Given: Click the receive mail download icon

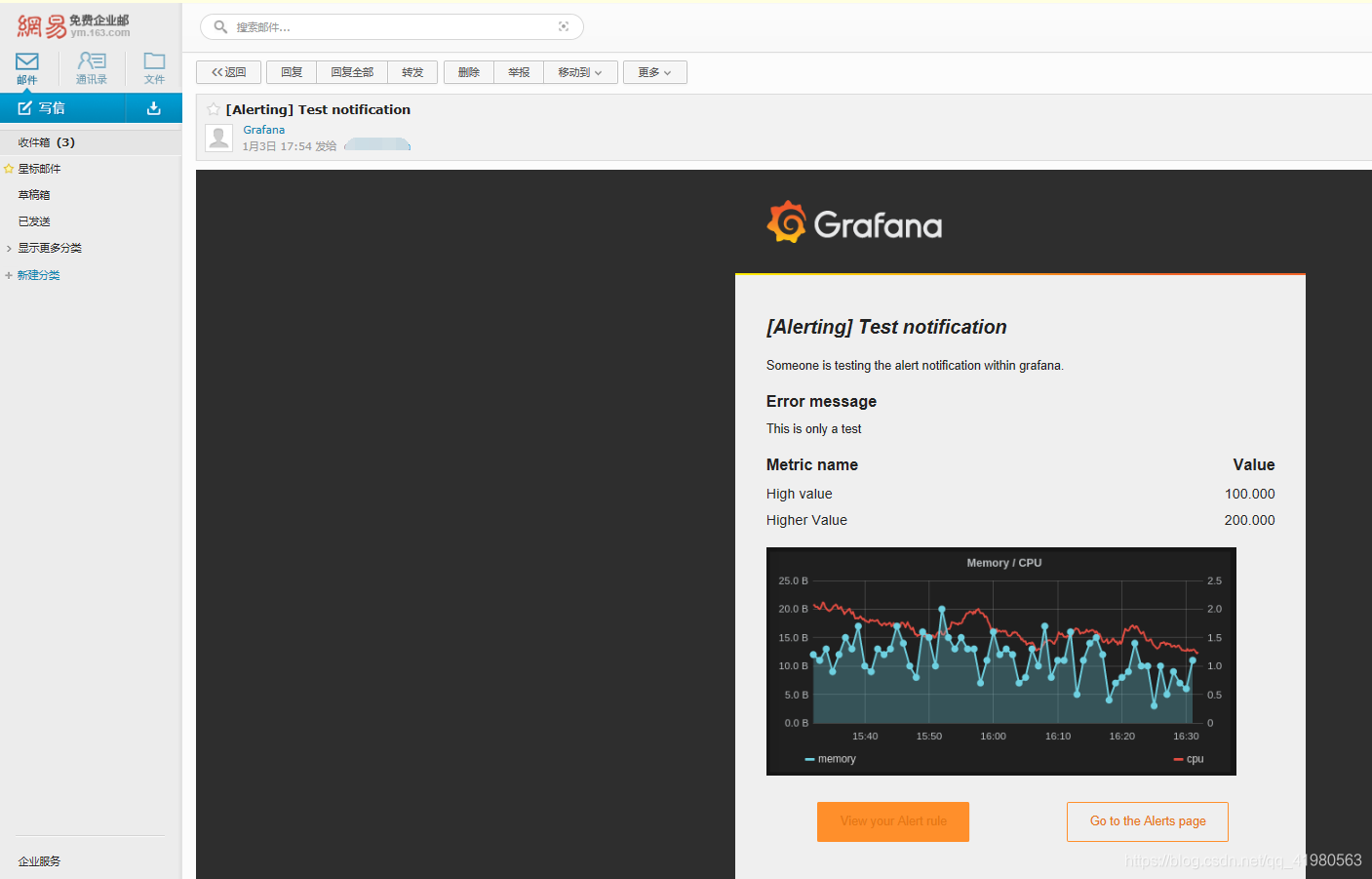Looking at the screenshot, I should pyautogui.click(x=154, y=108).
